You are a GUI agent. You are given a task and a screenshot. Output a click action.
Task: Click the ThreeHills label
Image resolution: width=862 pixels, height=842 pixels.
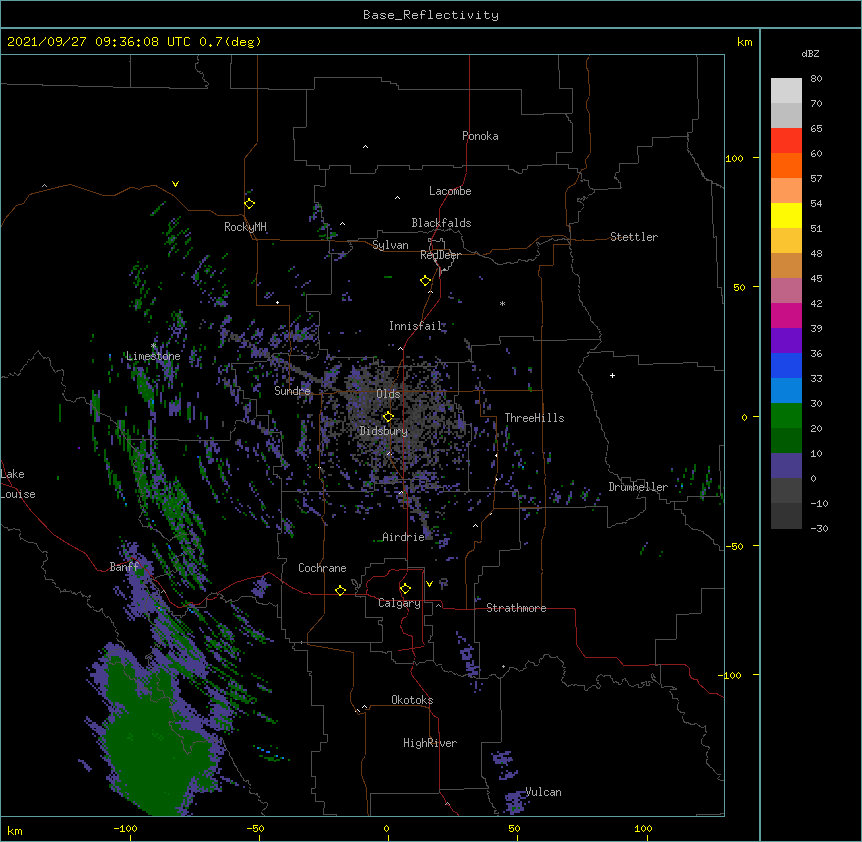click(x=534, y=418)
